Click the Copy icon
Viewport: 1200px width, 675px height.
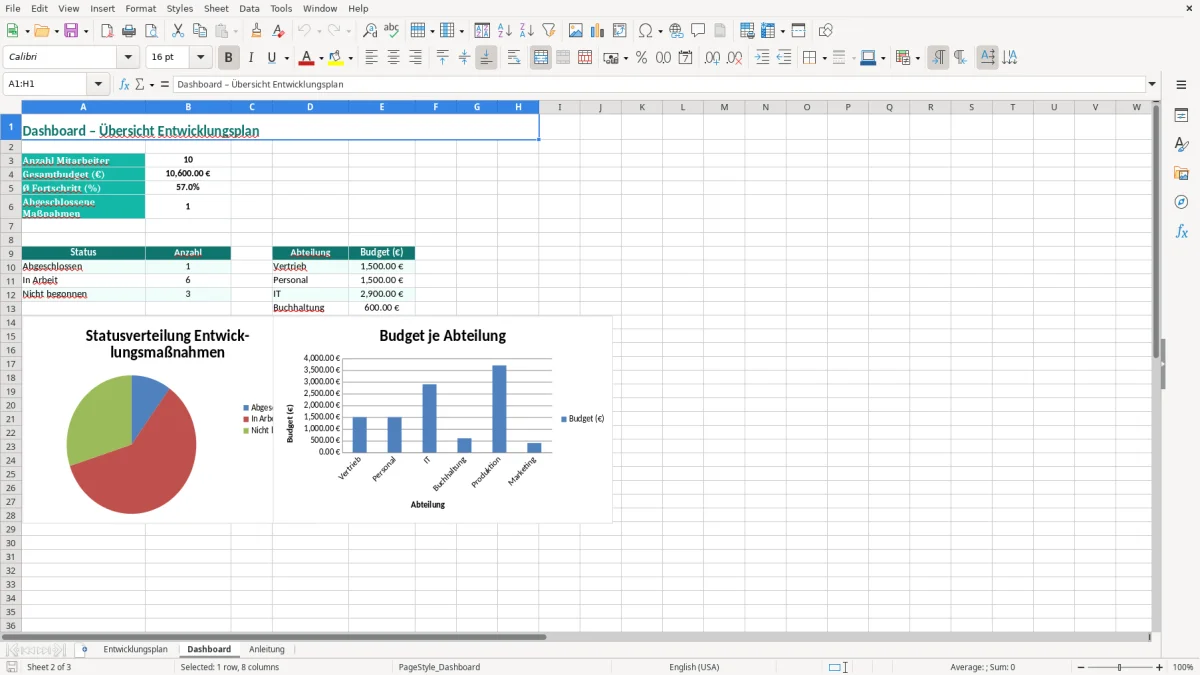[x=200, y=31]
